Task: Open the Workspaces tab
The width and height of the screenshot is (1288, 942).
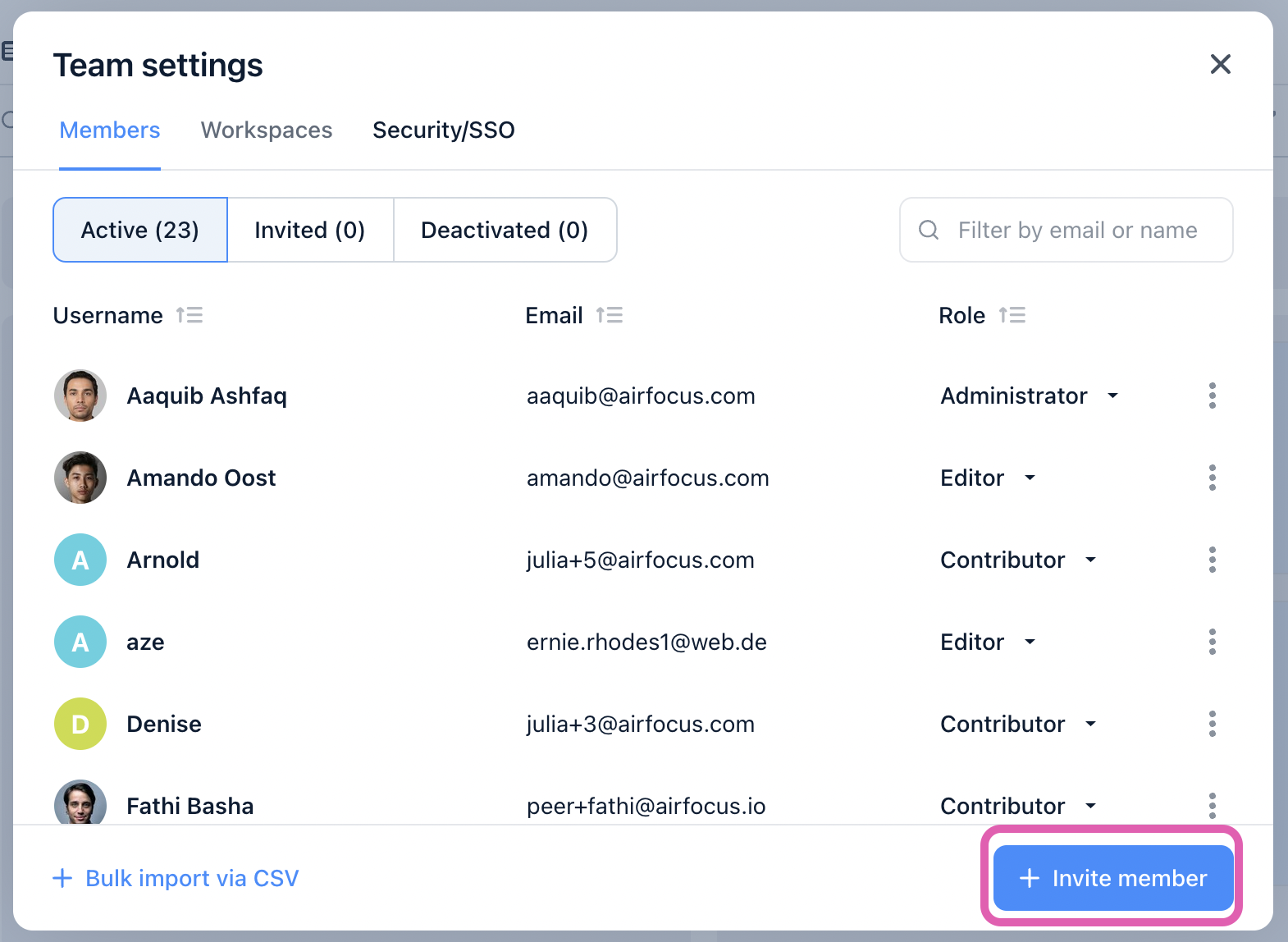Action: coord(267,130)
